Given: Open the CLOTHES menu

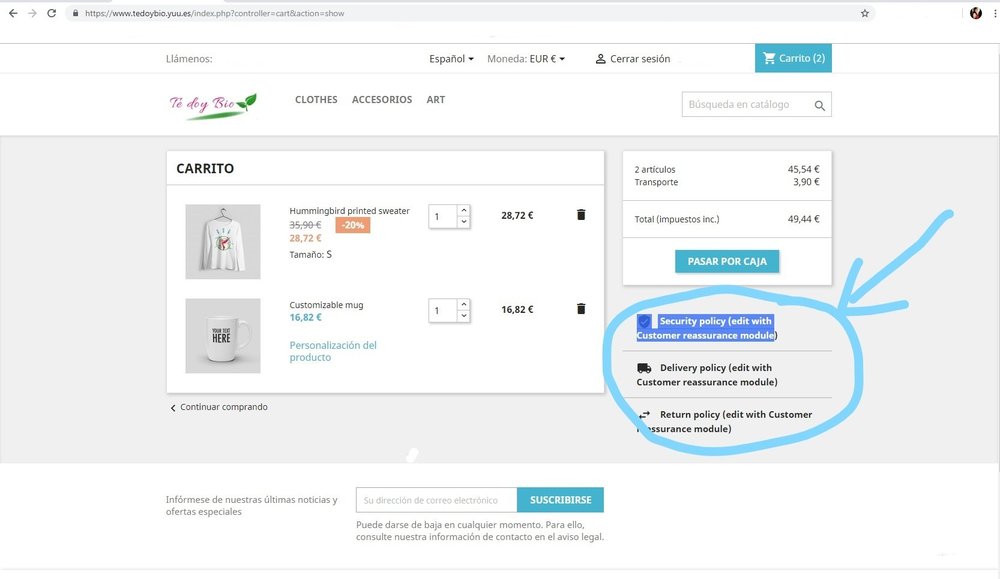Looking at the screenshot, I should coord(316,99).
